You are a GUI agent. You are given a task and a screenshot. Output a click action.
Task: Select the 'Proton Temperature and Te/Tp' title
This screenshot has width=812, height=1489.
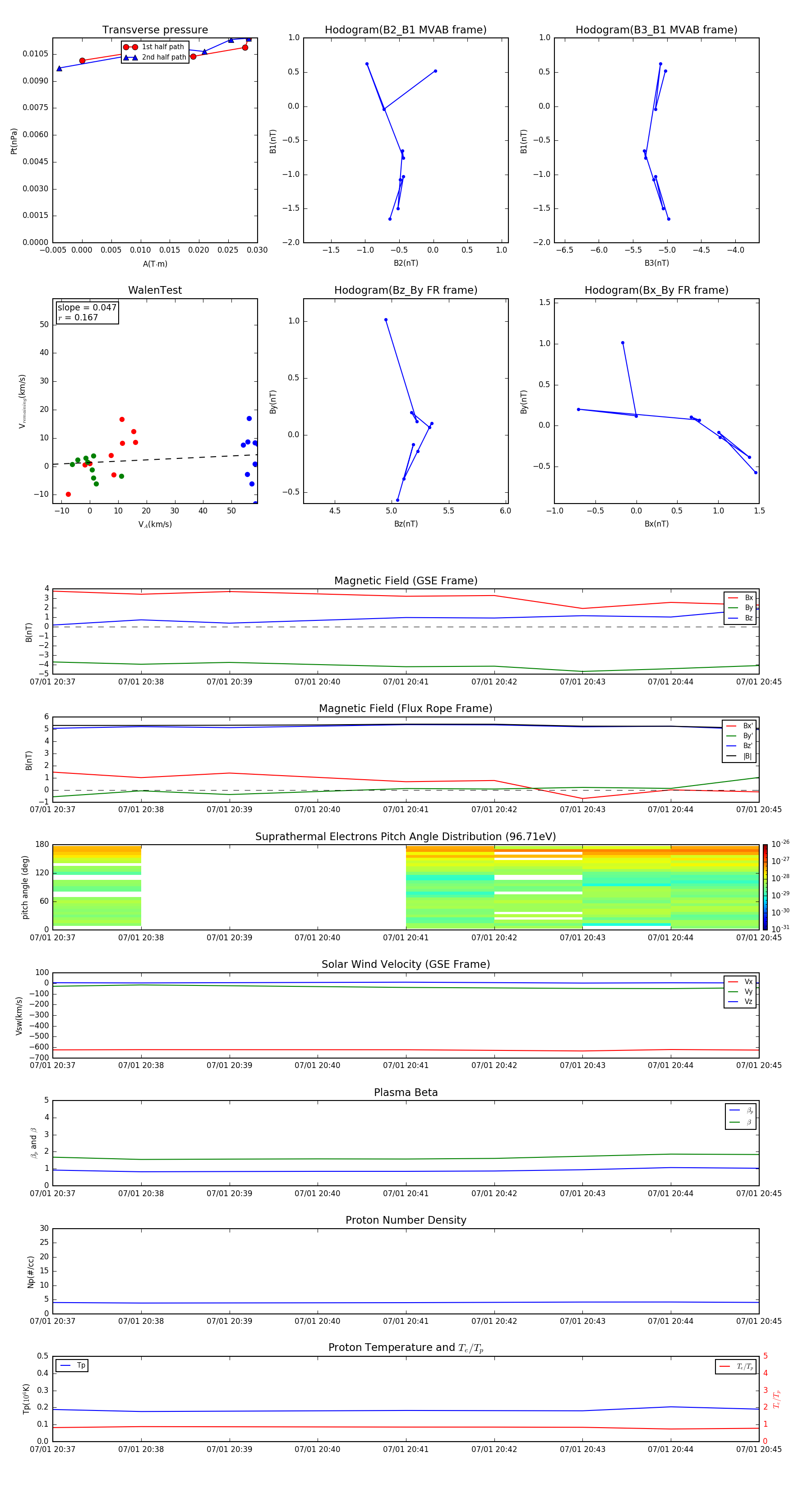point(406,1347)
